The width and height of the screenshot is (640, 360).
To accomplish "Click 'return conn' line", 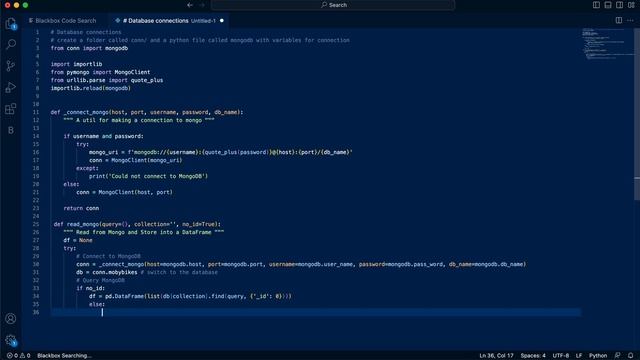I will [x=81, y=208].
